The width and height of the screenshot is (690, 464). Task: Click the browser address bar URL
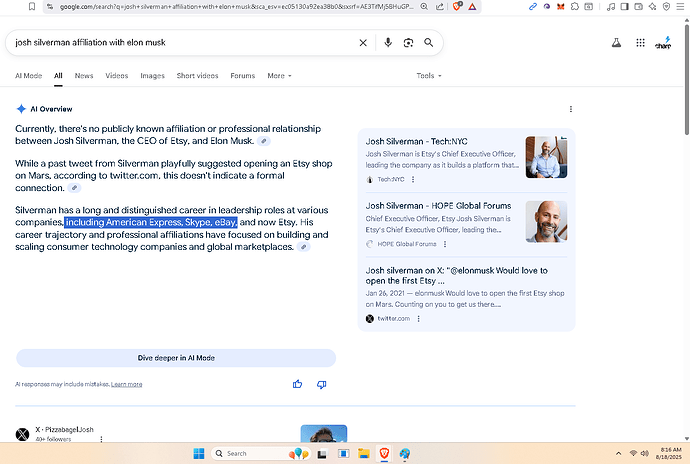(236, 7)
